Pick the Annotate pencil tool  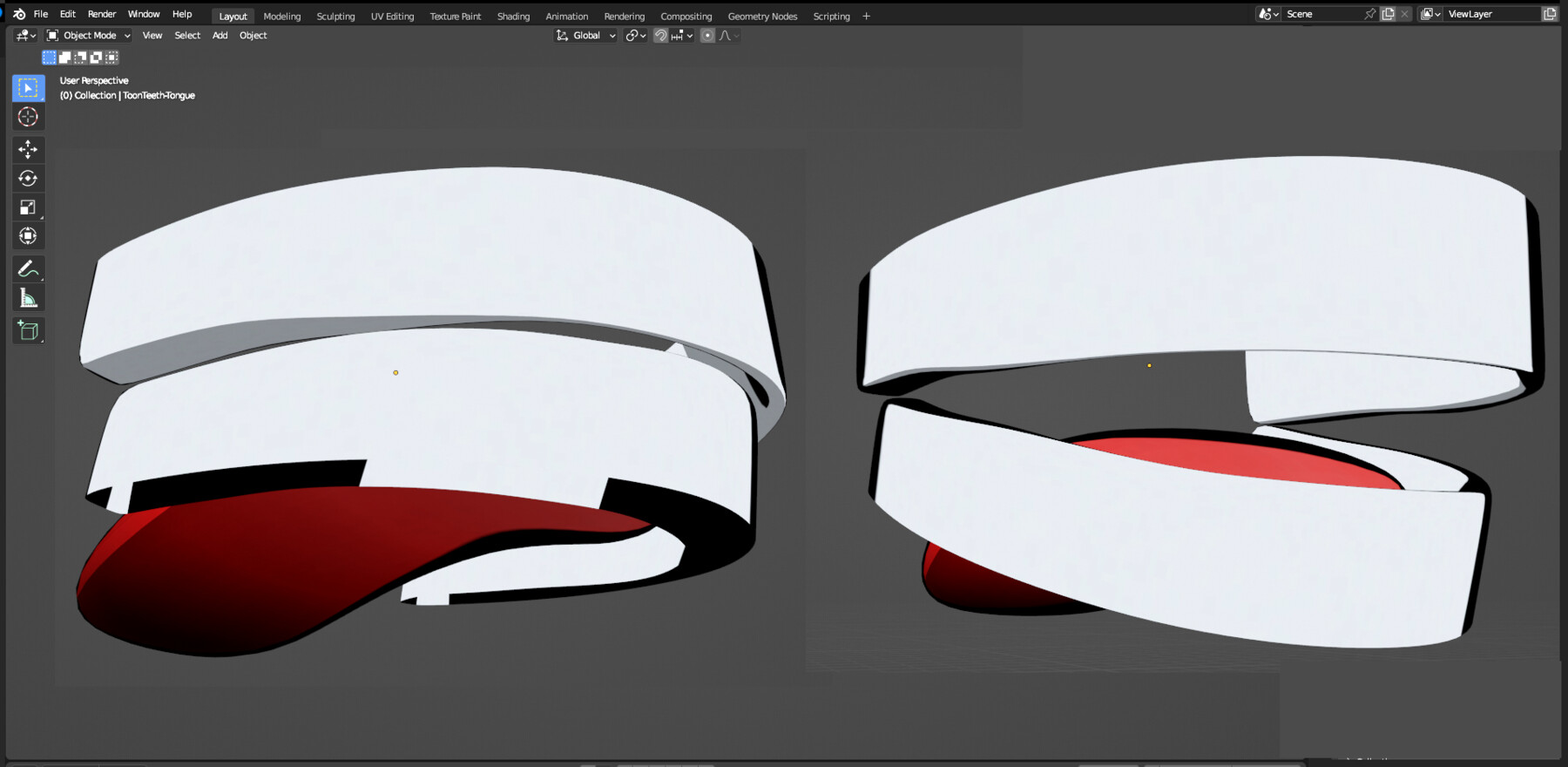click(28, 269)
